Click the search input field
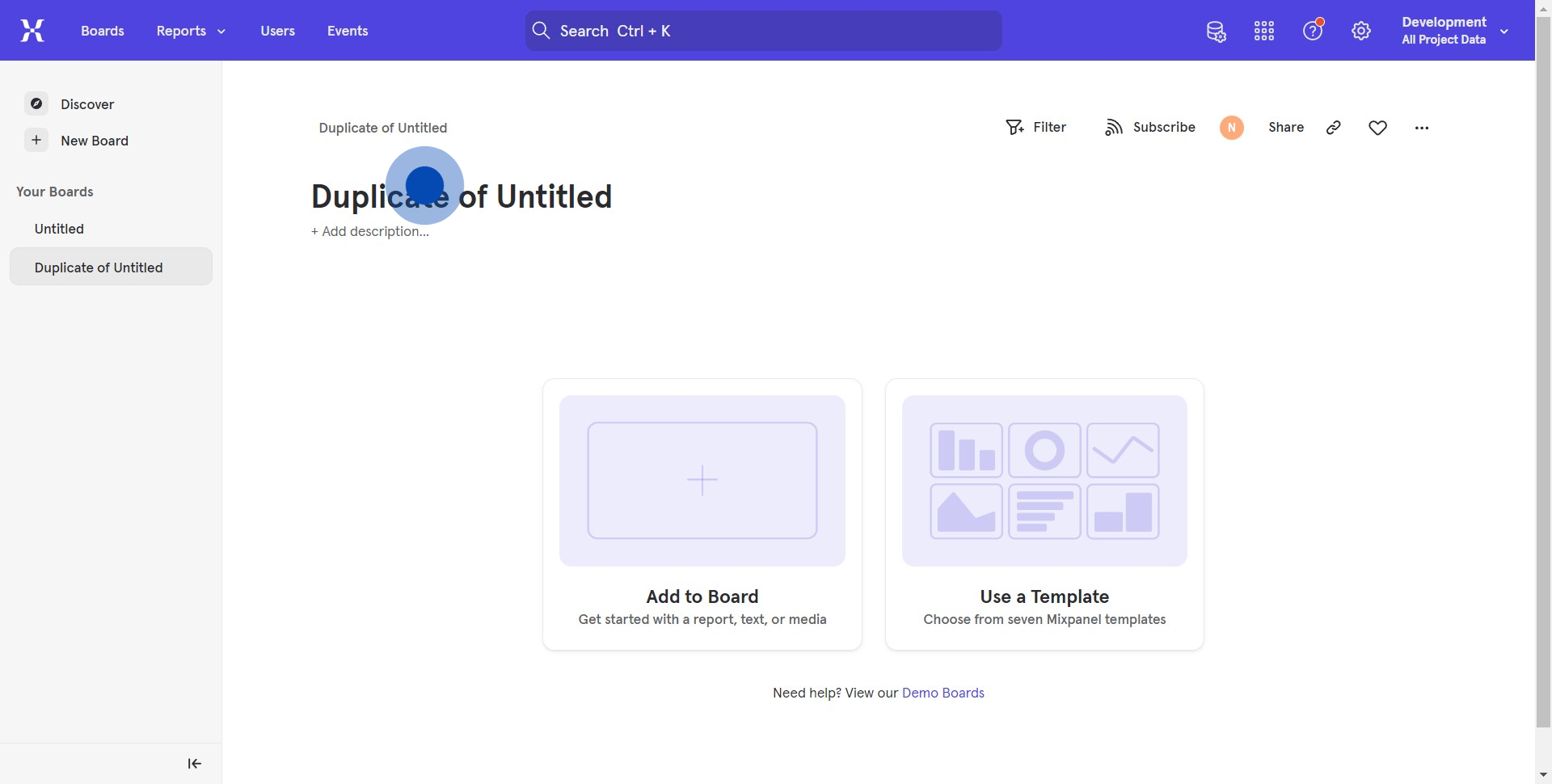Screen dimensions: 1552x784 pyautogui.click(x=764, y=31)
